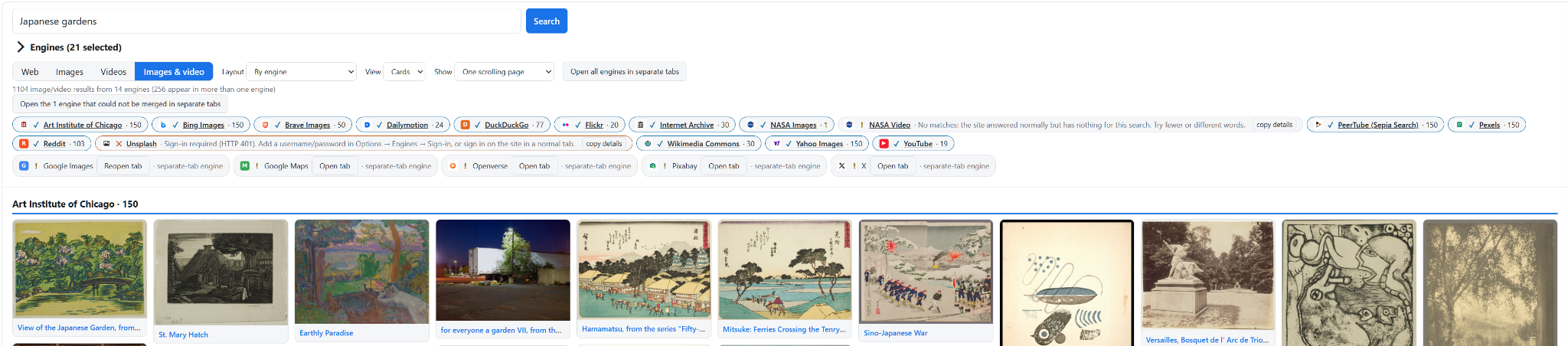Image resolution: width=1568 pixels, height=346 pixels.
Task: Open the Show One scrolling page dropdown
Action: (x=504, y=71)
